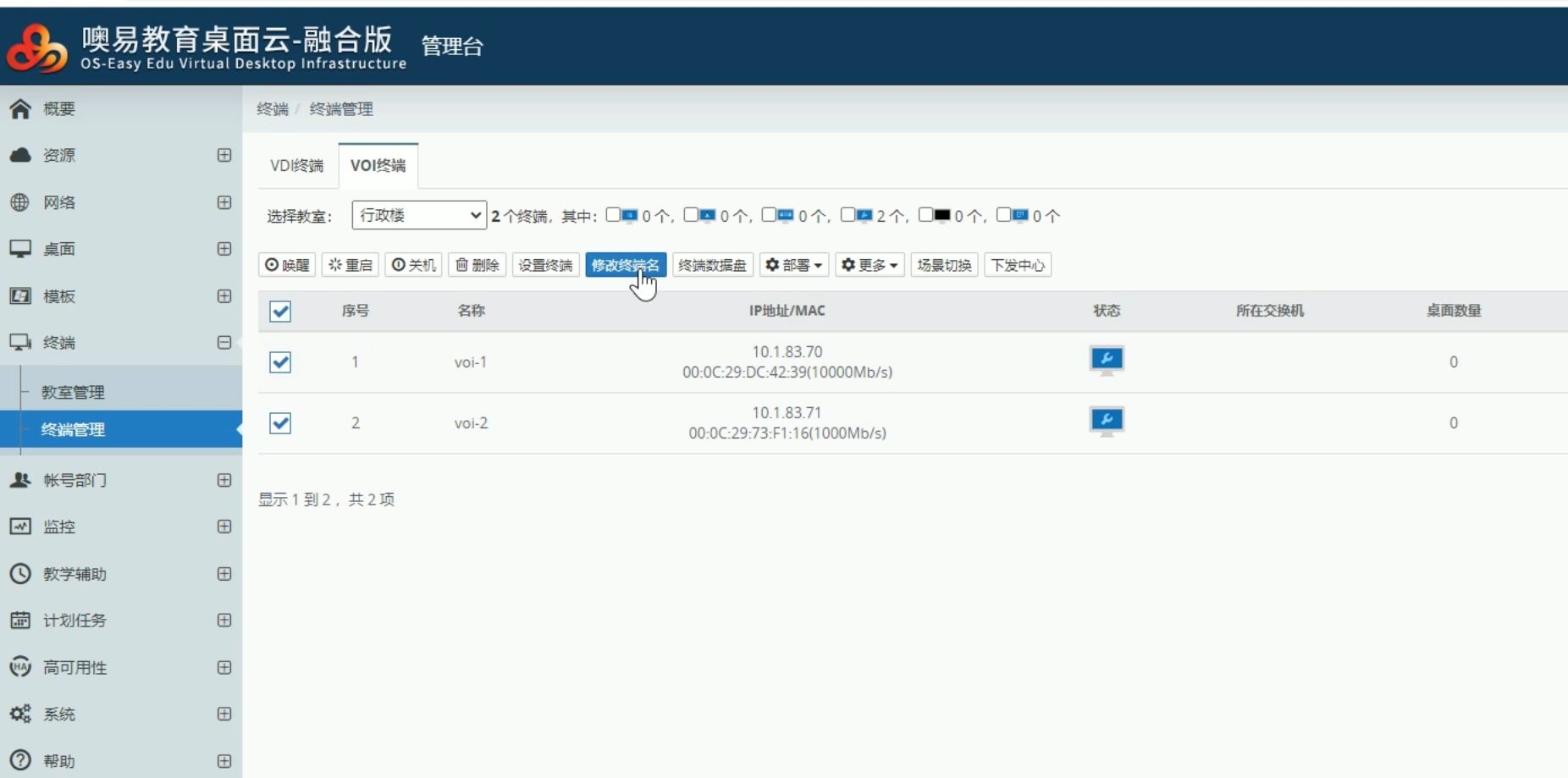Click the 网络 globe icon

[x=20, y=202]
